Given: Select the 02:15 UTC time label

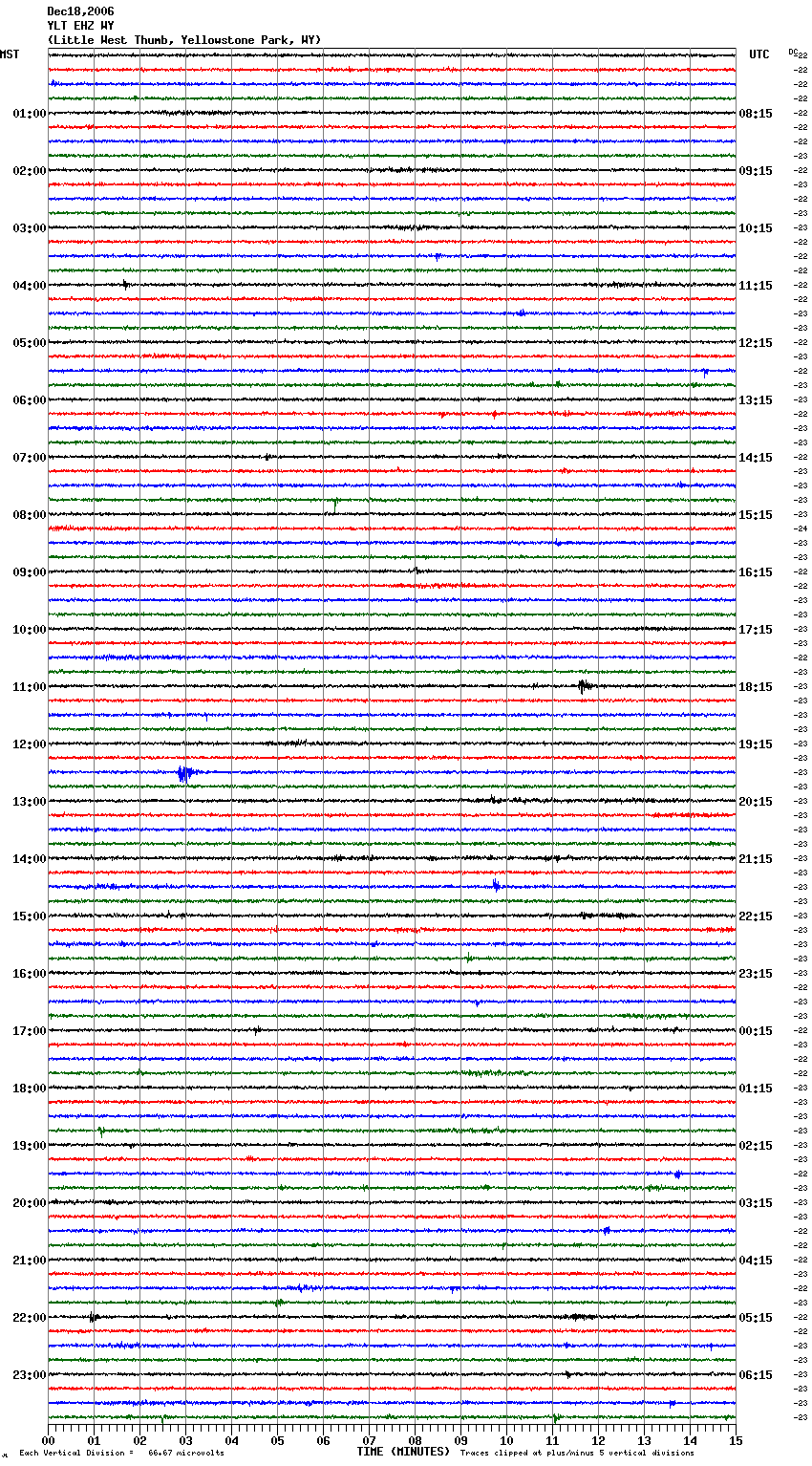Looking at the screenshot, I should (756, 1146).
